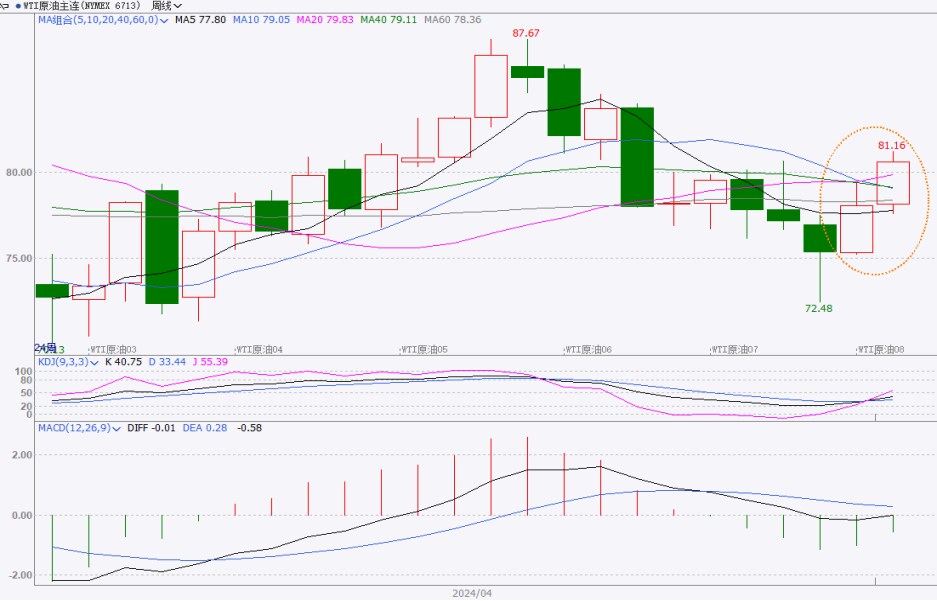Click the 87.67 high price marker

[526, 33]
